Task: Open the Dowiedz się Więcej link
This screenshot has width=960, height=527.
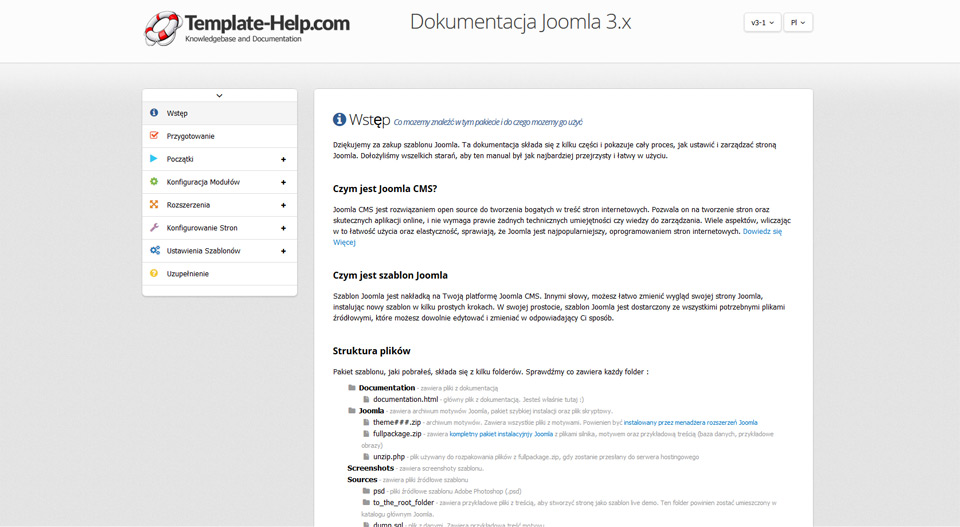Action: pos(762,231)
